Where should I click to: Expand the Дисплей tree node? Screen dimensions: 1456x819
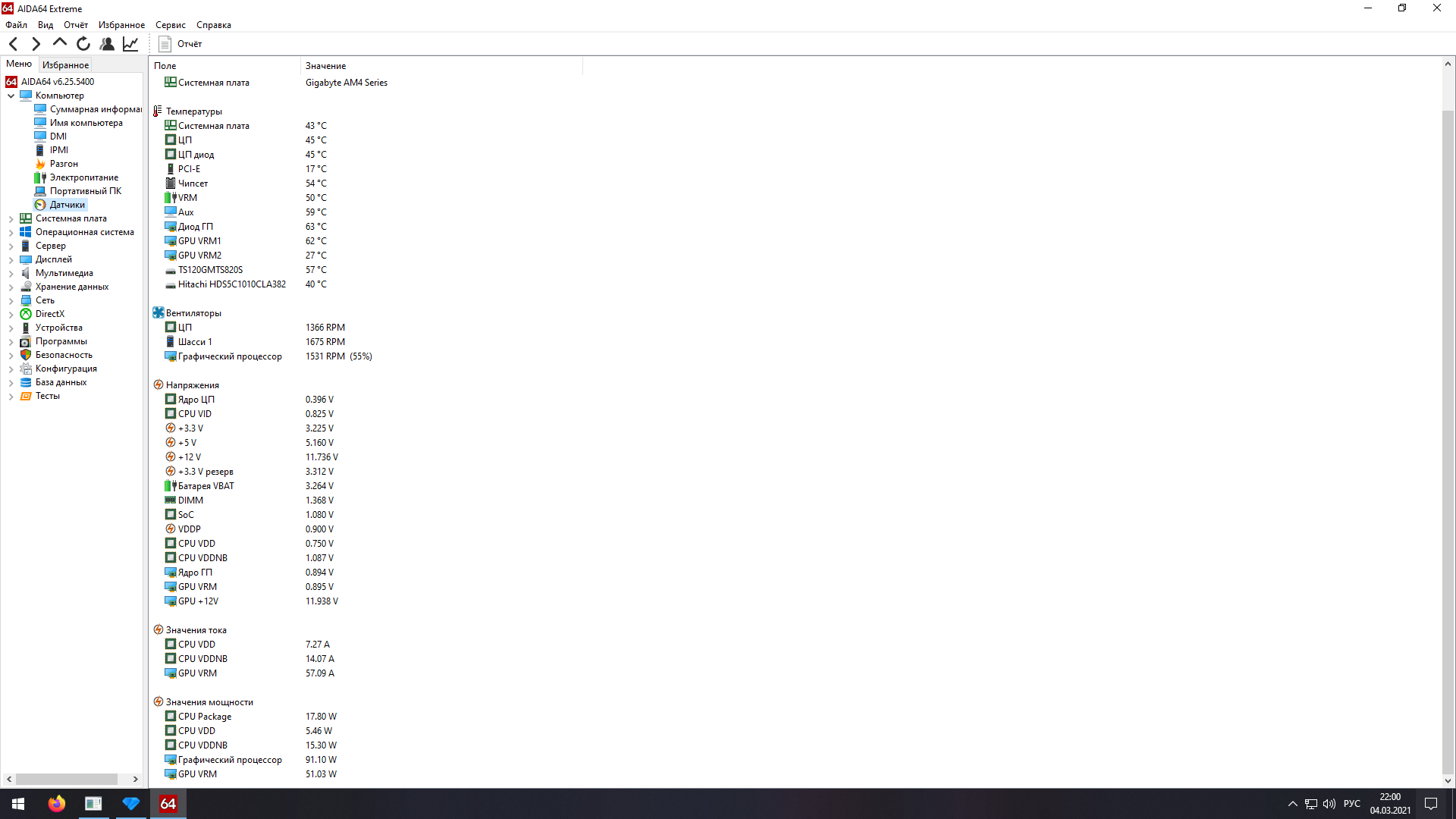click(11, 259)
